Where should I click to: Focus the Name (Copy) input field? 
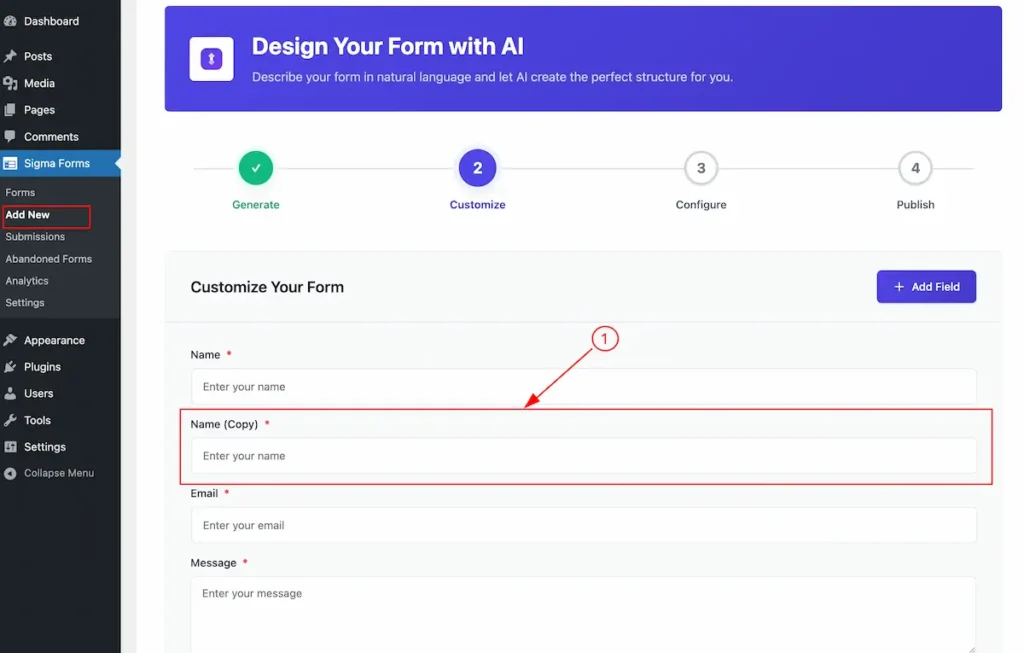click(584, 456)
